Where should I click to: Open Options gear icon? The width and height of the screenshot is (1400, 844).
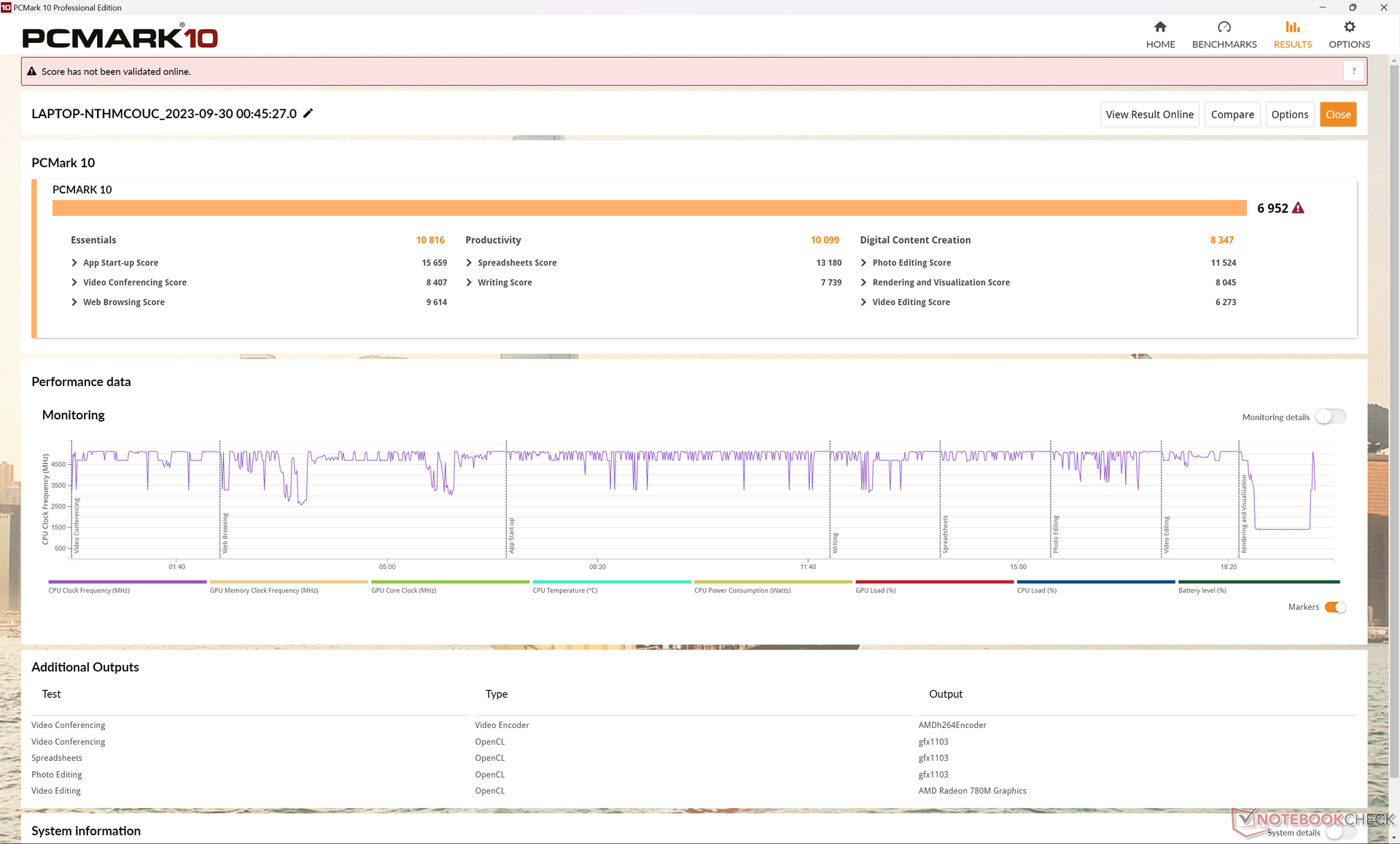tap(1349, 28)
